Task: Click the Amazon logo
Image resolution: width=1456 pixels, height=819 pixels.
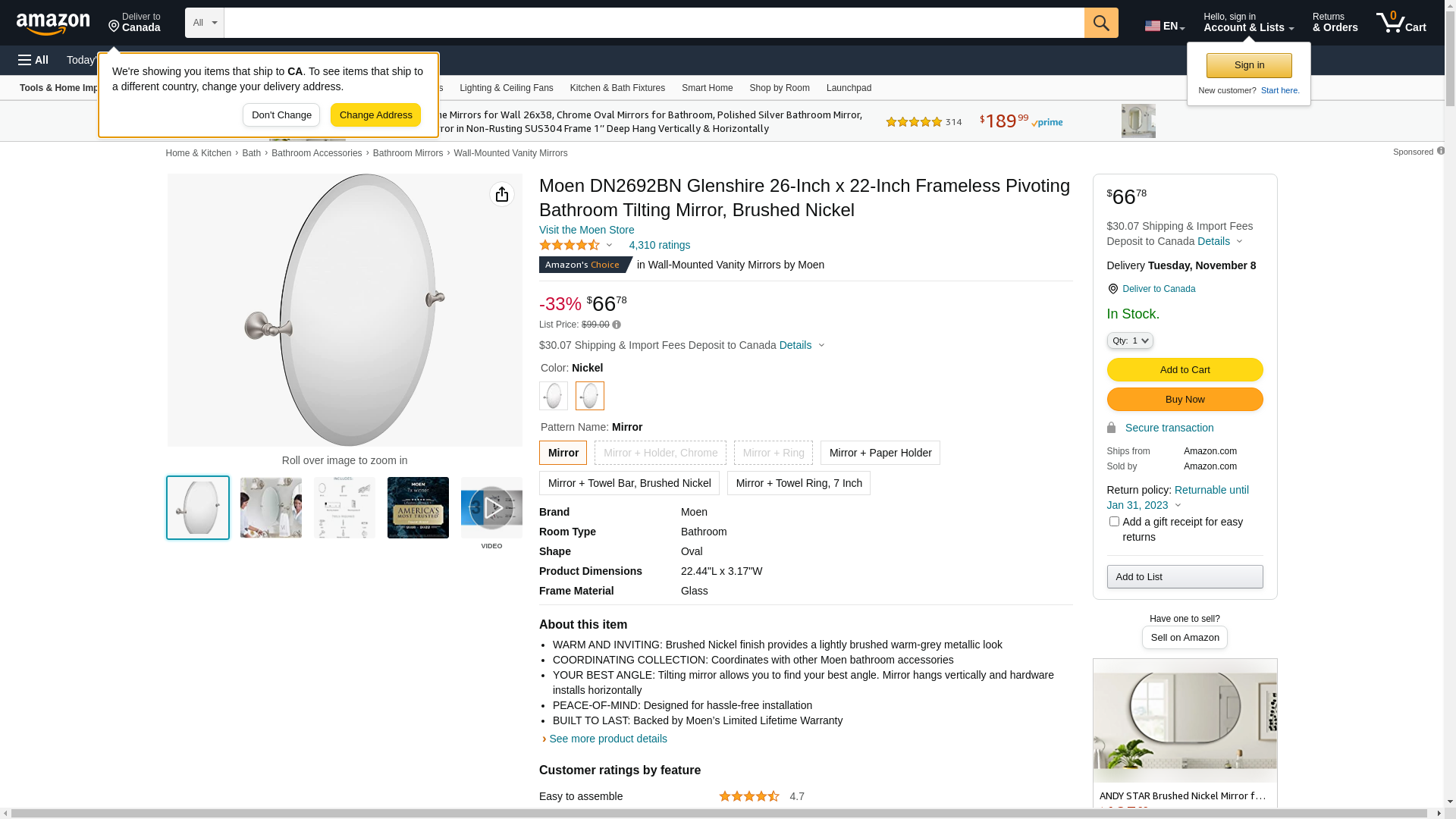Action: pyautogui.click(x=53, y=24)
